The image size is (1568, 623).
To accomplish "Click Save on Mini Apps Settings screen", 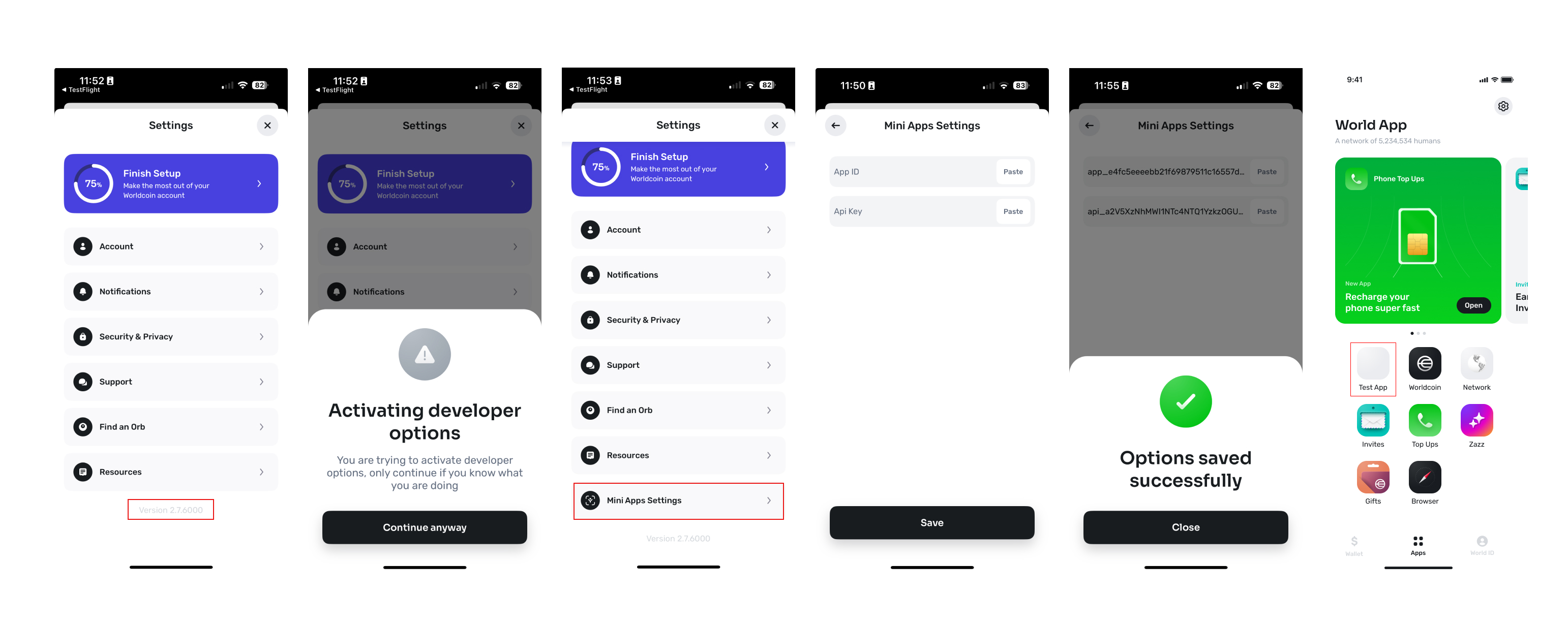I will click(931, 522).
